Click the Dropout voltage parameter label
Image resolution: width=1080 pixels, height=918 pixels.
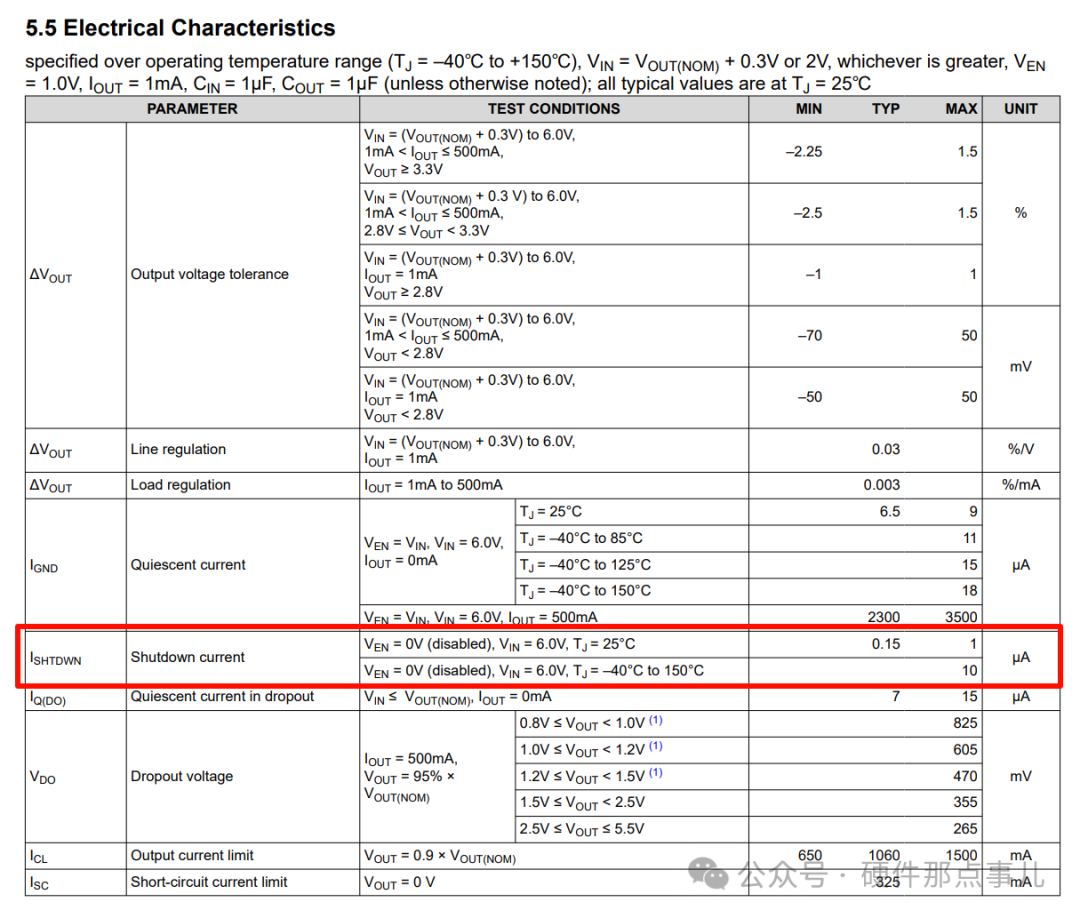(x=182, y=776)
